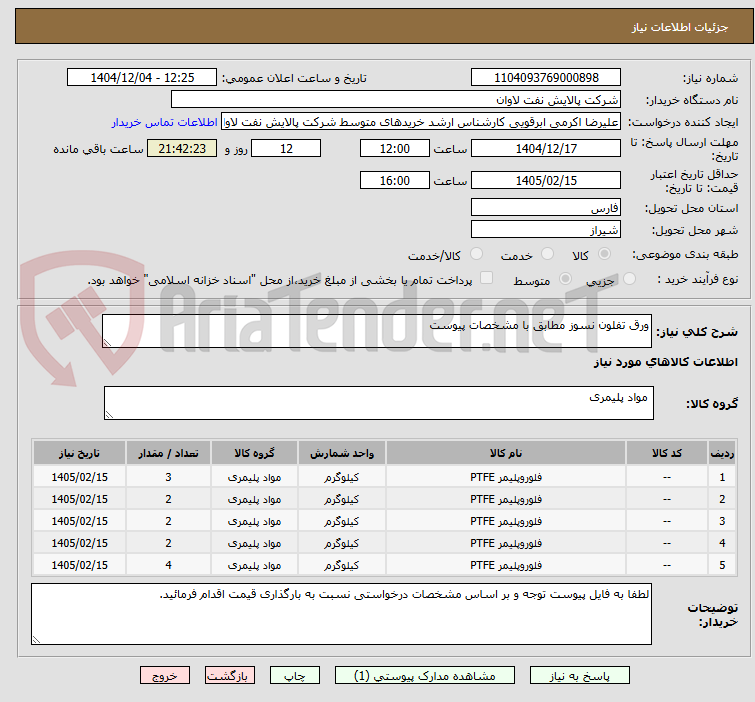Click row number 2 cell
This screenshot has height=702, width=755.
point(722,499)
